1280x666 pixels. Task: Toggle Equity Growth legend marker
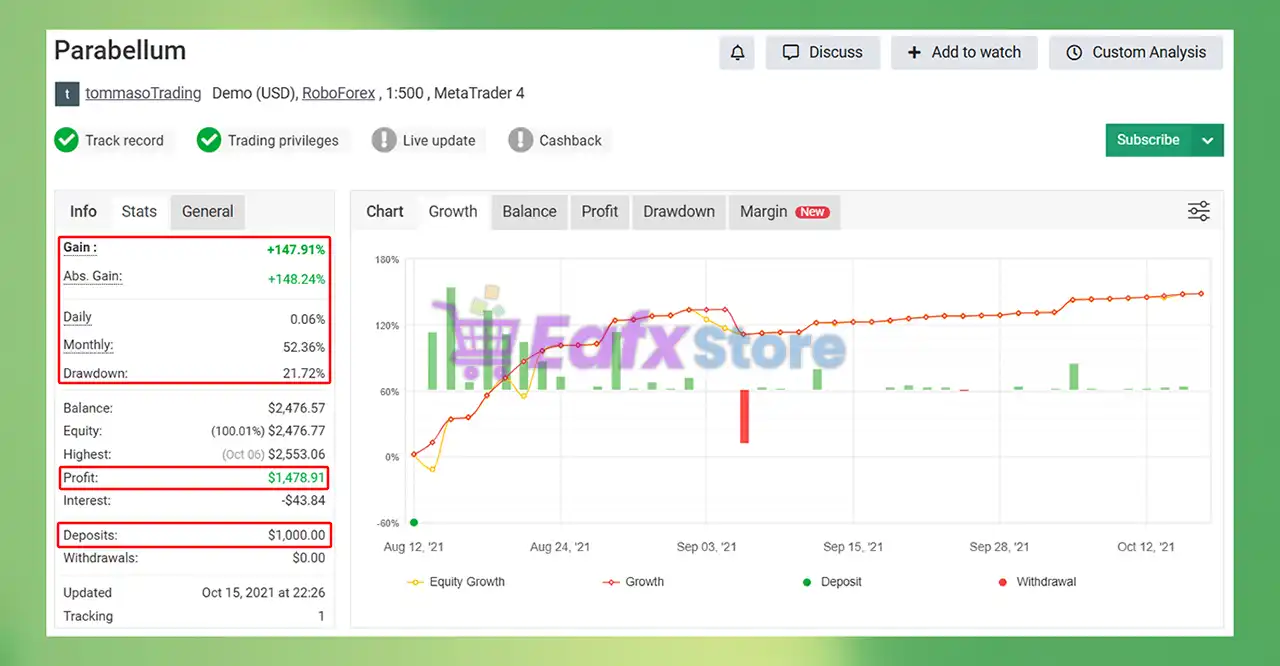(415, 582)
